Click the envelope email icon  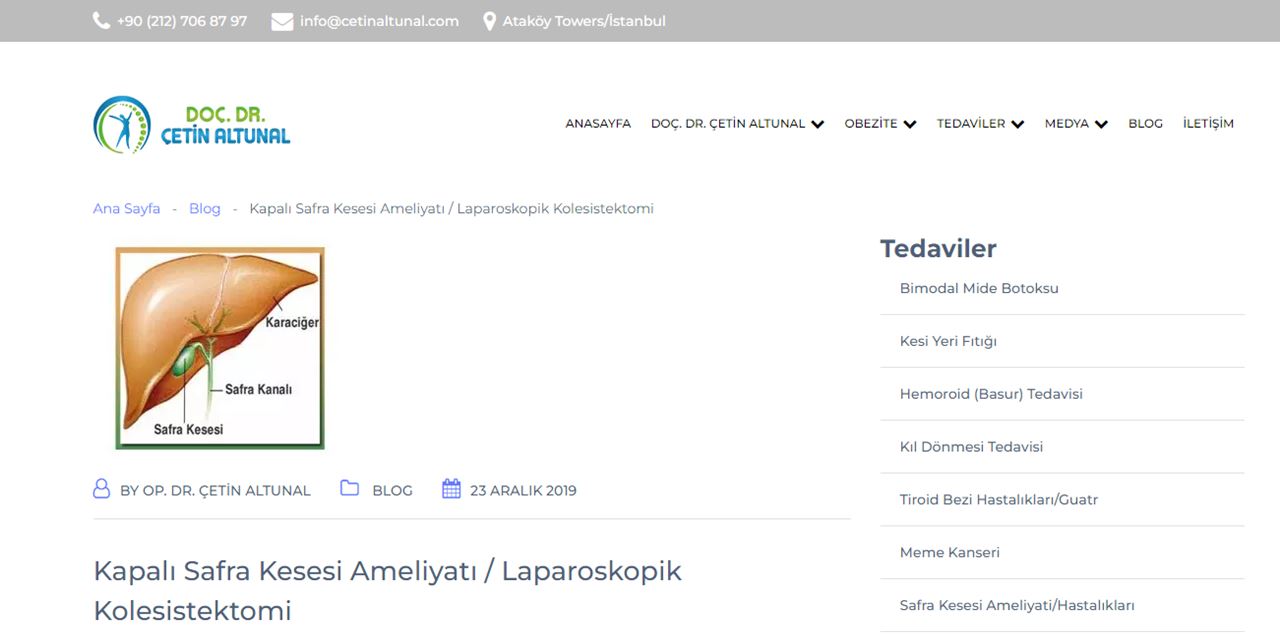click(282, 21)
